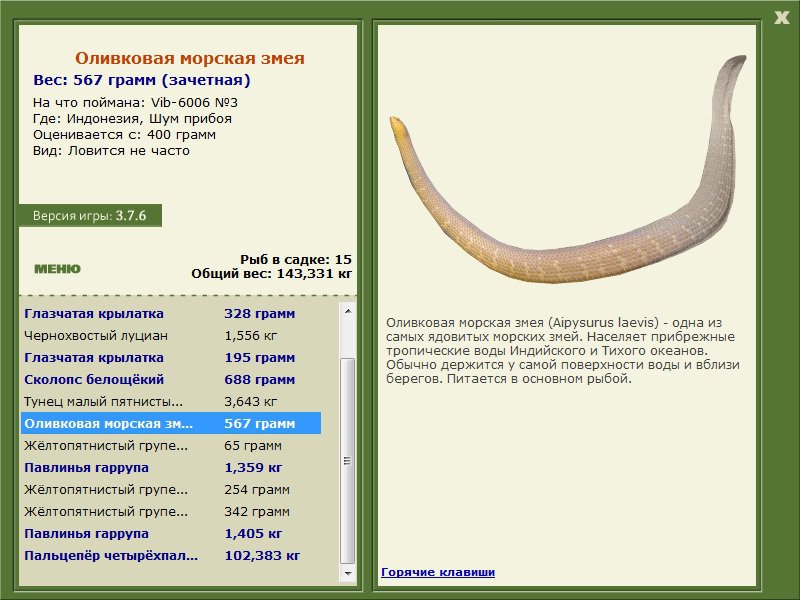Screen dimensions: 800x600
Task: Click the fish list scroll-up arrow
Action: click(x=347, y=311)
